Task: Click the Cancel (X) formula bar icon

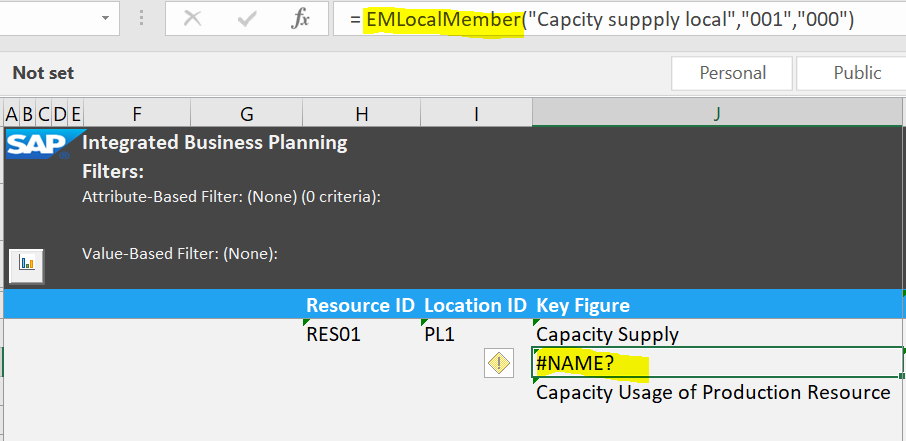Action: click(x=193, y=20)
